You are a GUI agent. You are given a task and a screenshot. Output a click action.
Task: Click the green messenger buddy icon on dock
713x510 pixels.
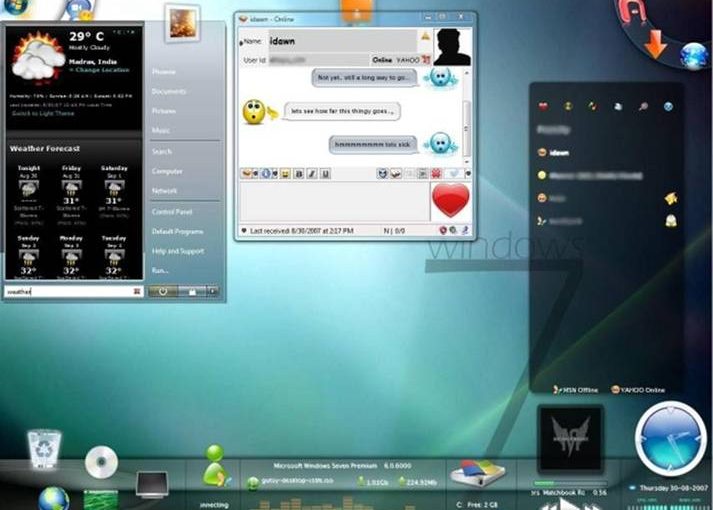216,465
